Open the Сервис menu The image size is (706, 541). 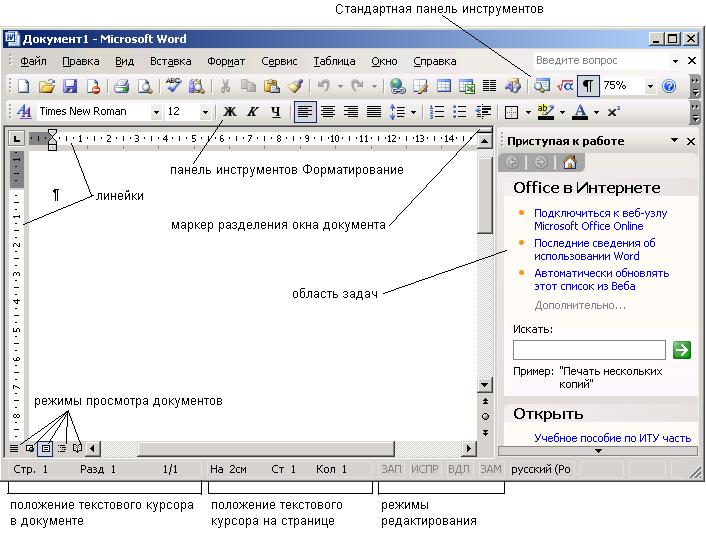tap(279, 61)
